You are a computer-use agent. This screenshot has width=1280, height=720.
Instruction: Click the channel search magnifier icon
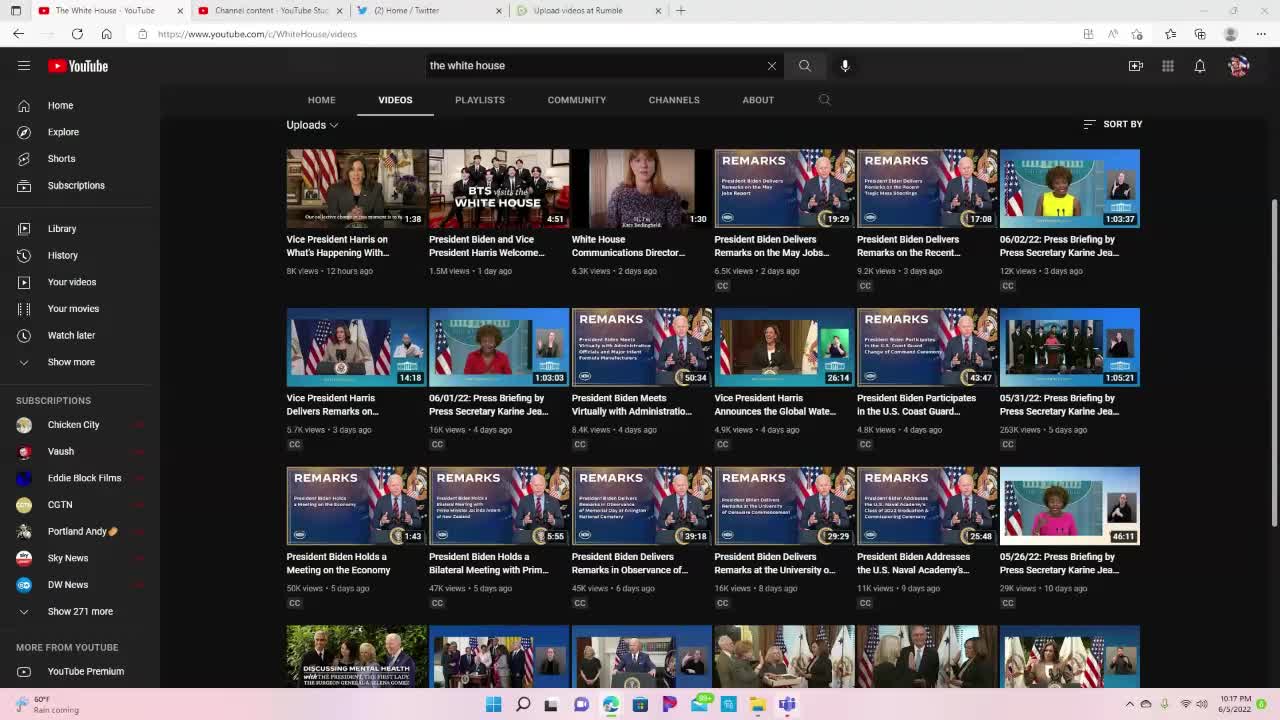825,100
